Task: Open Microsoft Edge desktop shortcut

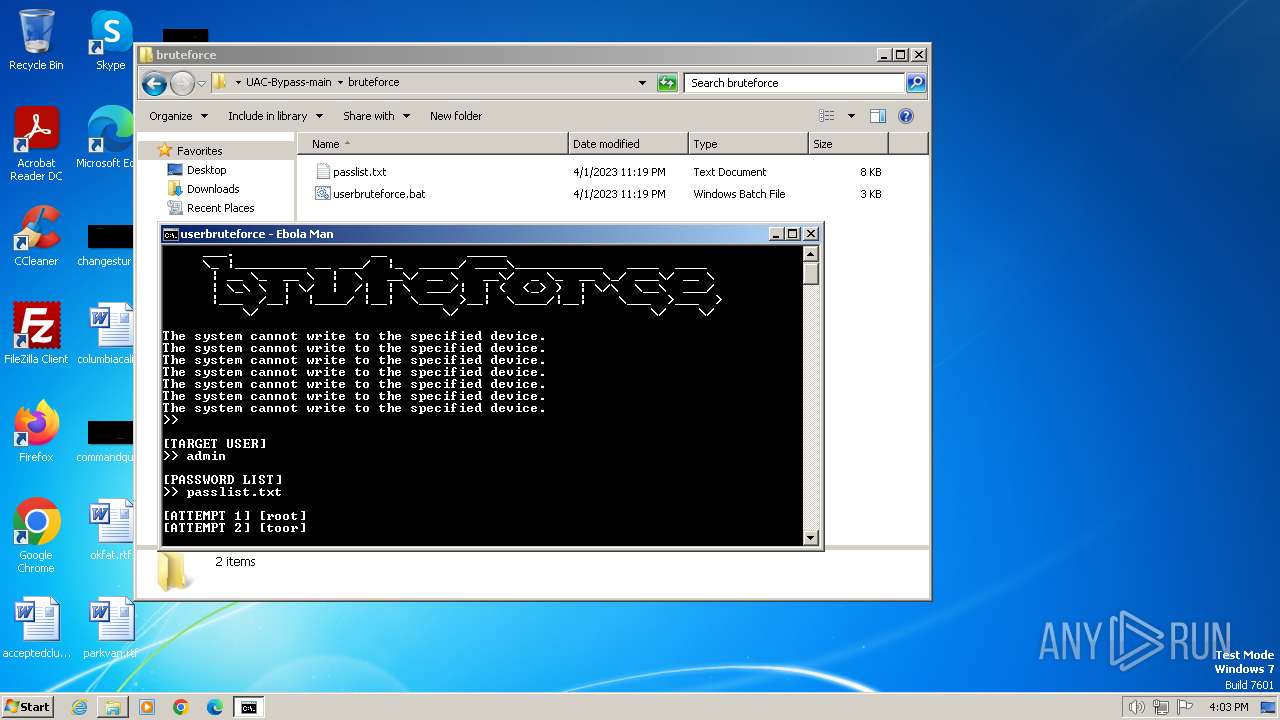Action: pyautogui.click(x=108, y=138)
